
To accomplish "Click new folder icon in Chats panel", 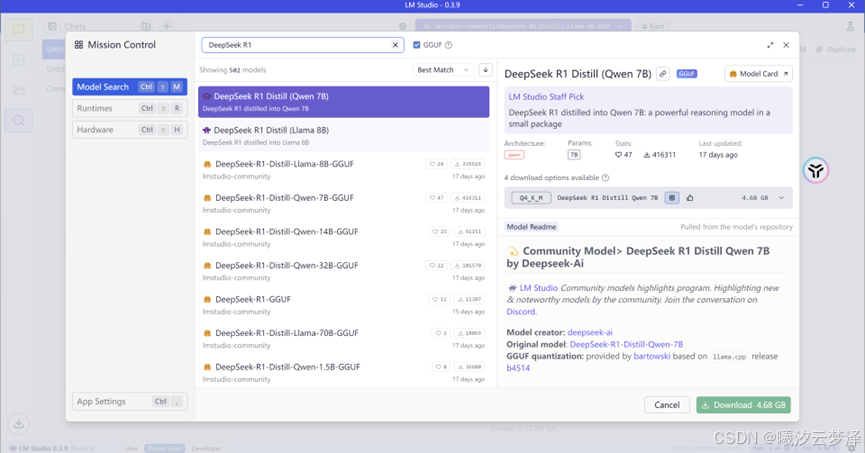I will [146, 26].
